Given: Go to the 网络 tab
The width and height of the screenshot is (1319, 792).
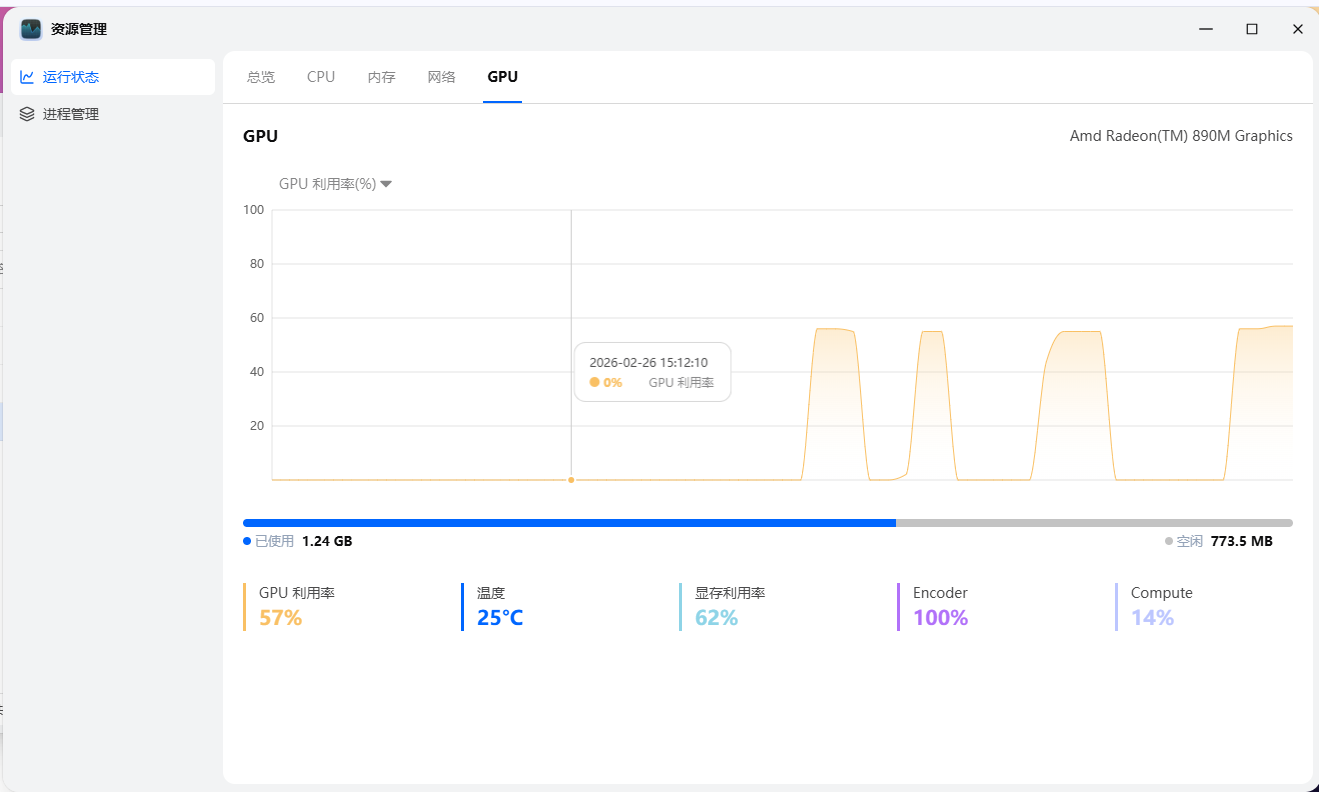Looking at the screenshot, I should [441, 77].
